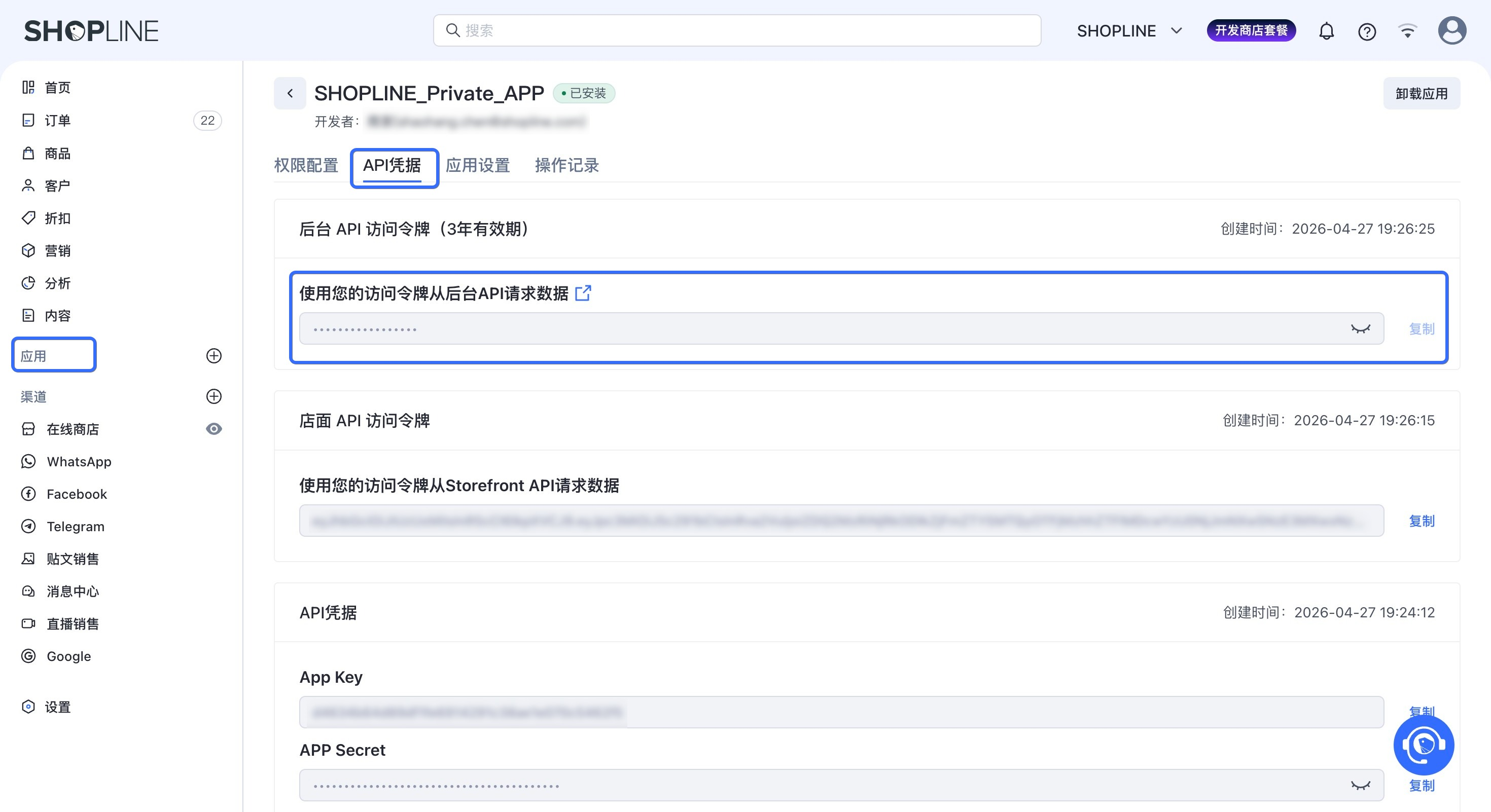Click the Telegram icon
The image size is (1491, 812).
point(28,526)
